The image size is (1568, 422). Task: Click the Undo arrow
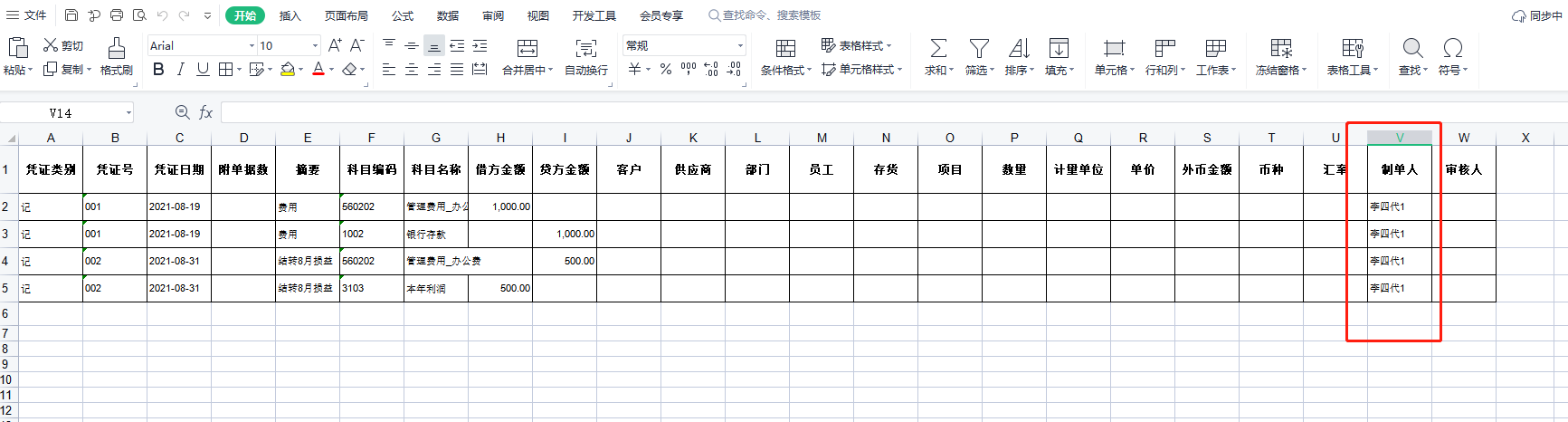coord(163,15)
